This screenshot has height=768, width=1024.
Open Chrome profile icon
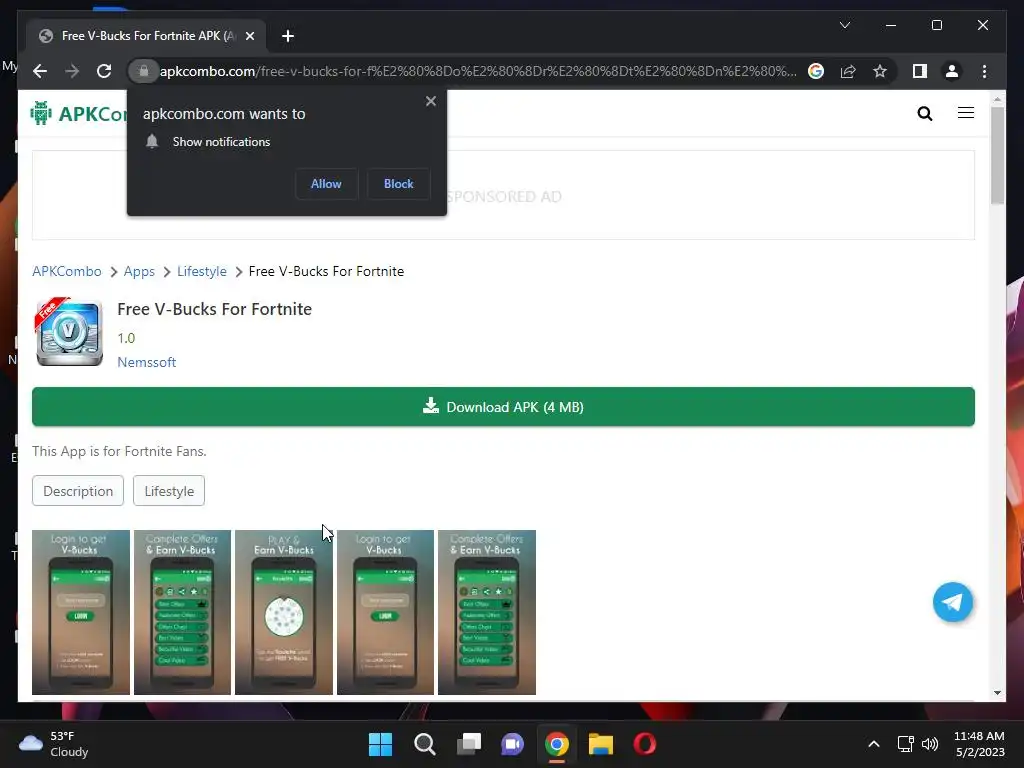tap(952, 71)
